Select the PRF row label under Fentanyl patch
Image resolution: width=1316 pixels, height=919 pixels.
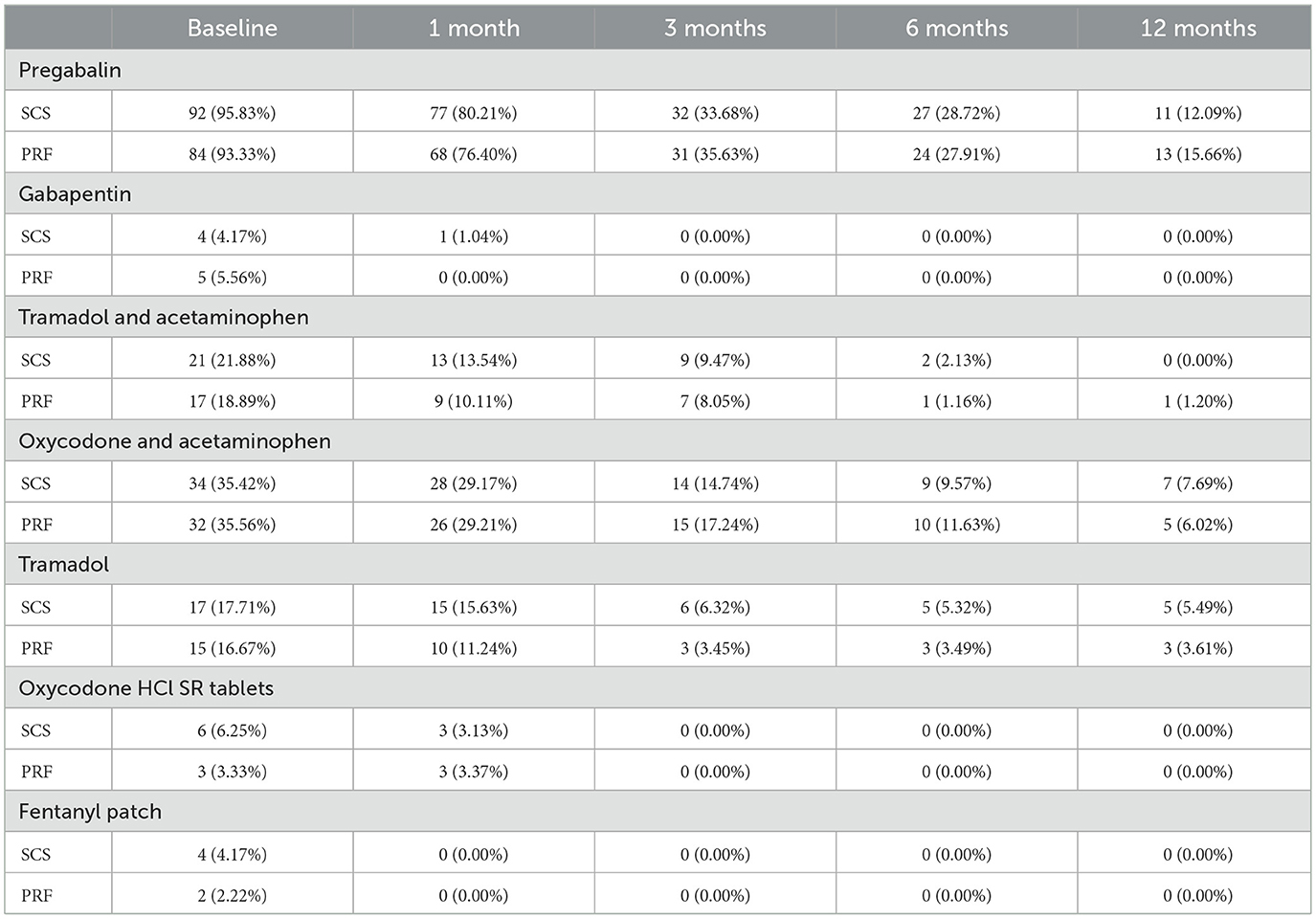[x=36, y=896]
